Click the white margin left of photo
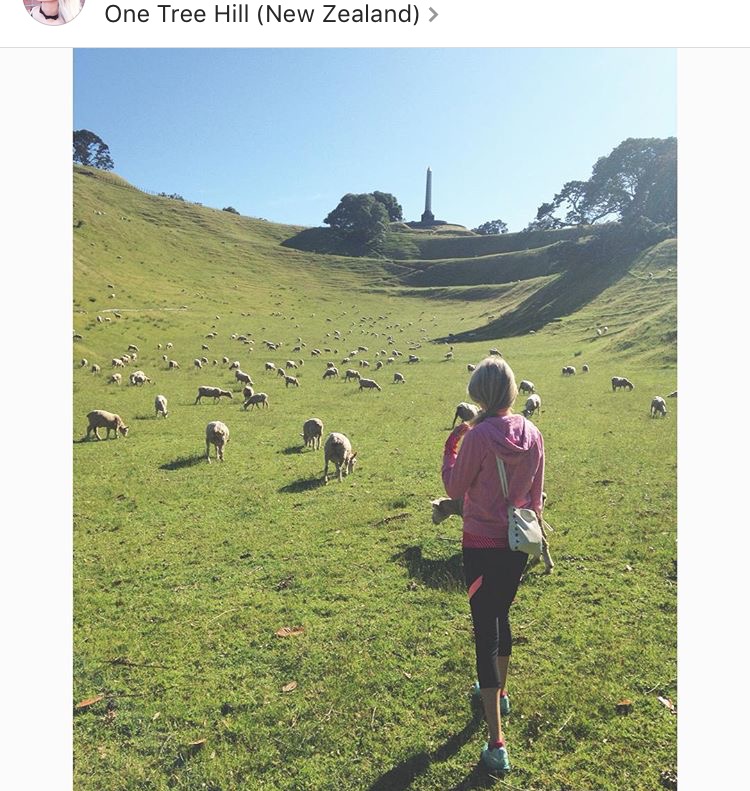 36,419
